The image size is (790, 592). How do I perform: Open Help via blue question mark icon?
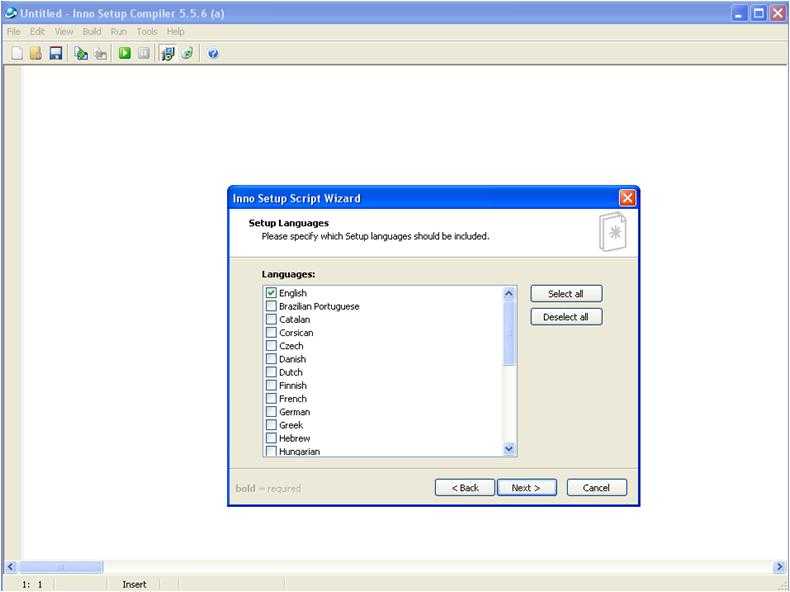[213, 53]
